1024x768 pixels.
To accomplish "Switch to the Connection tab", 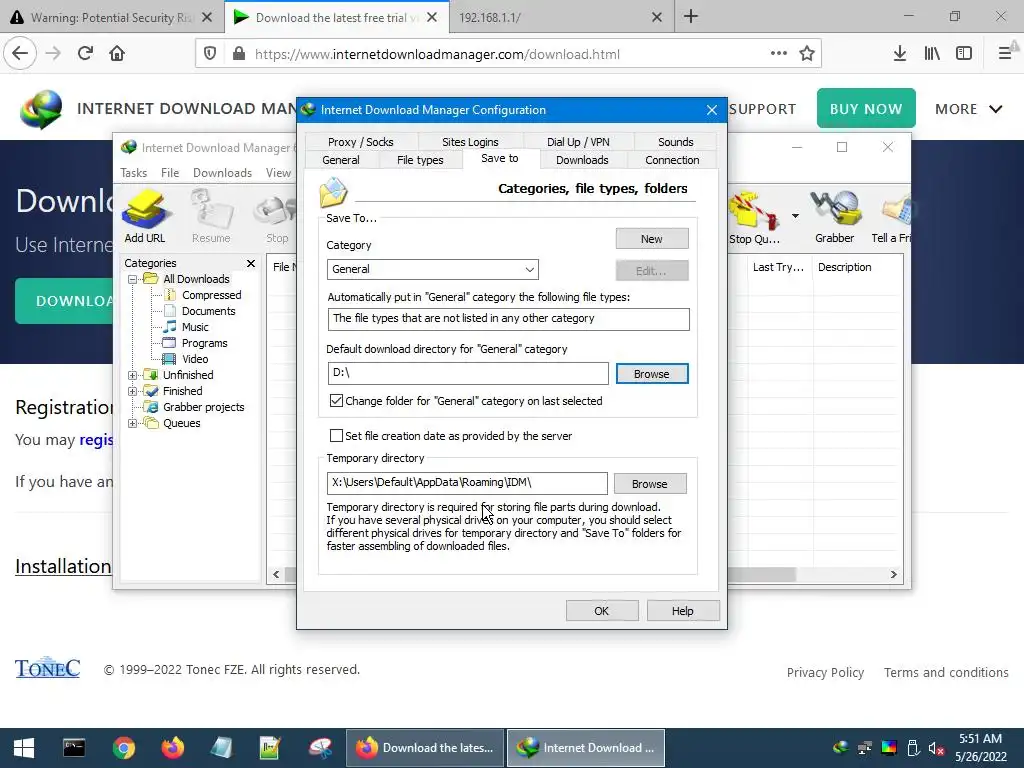I will pyautogui.click(x=672, y=160).
